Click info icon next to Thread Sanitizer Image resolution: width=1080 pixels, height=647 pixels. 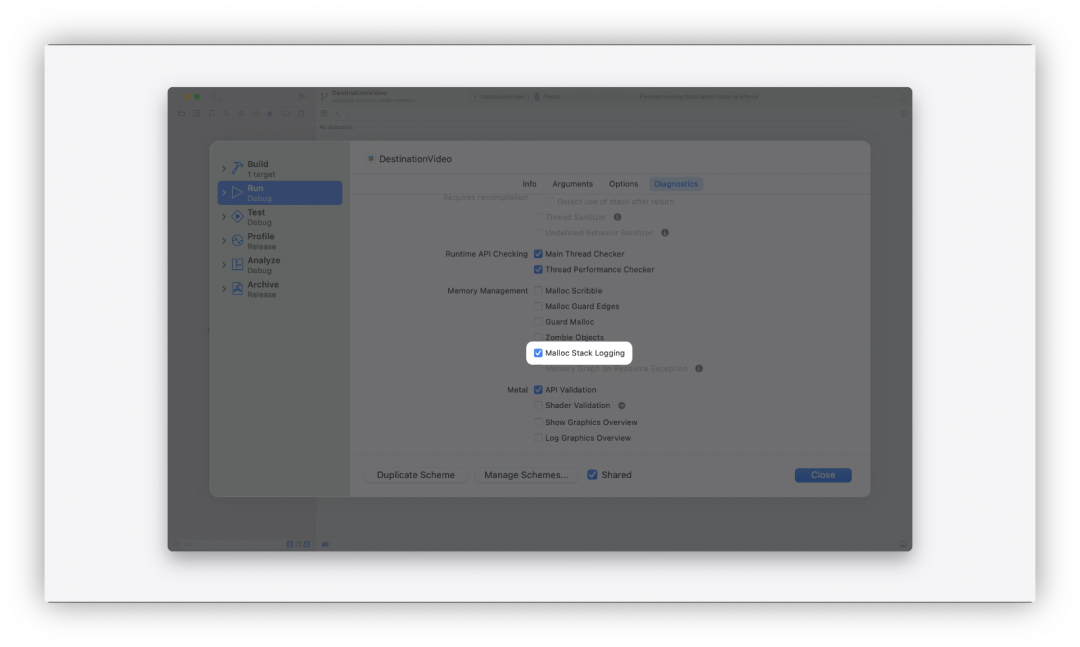tap(617, 217)
